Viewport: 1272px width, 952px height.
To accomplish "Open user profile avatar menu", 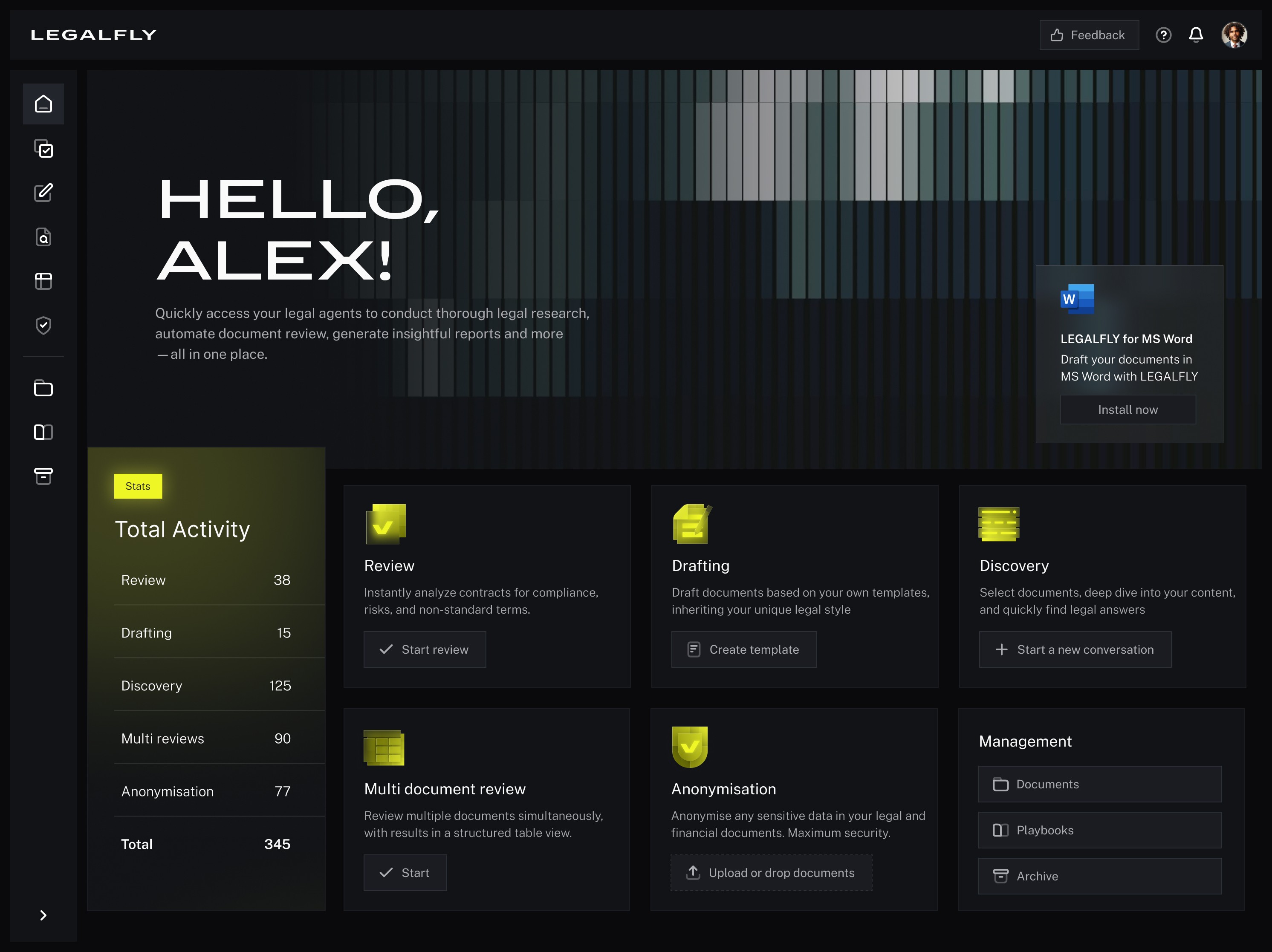I will 1234,35.
